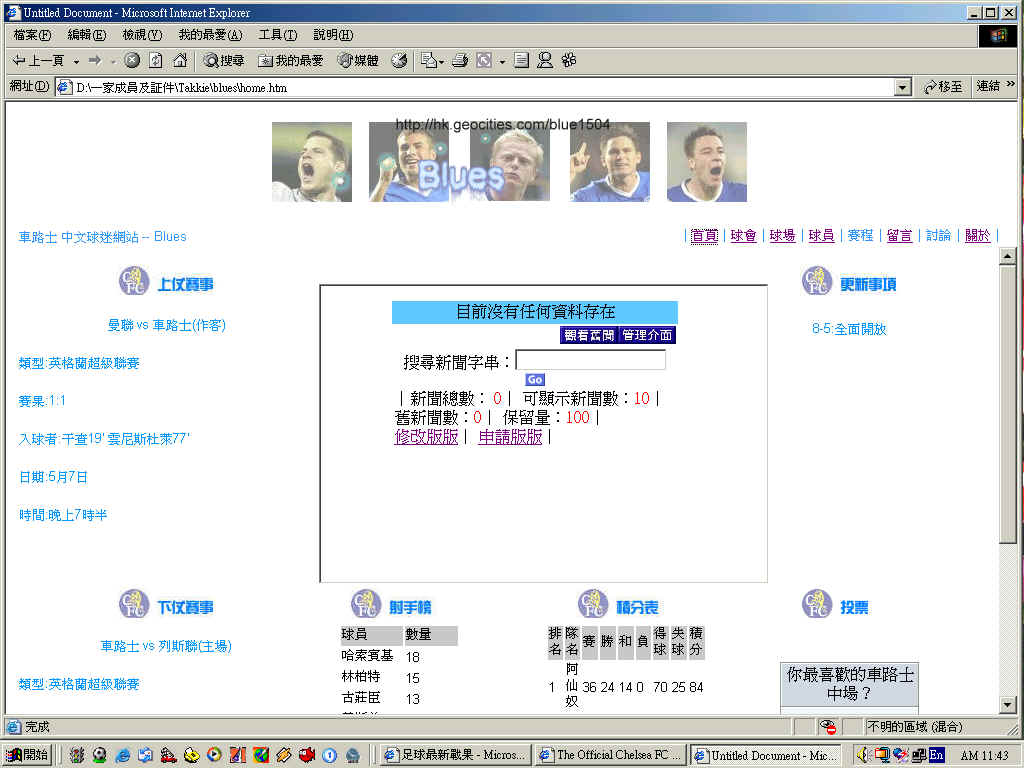Switch to The Official Chelsea FC taskbar window

click(x=609, y=755)
